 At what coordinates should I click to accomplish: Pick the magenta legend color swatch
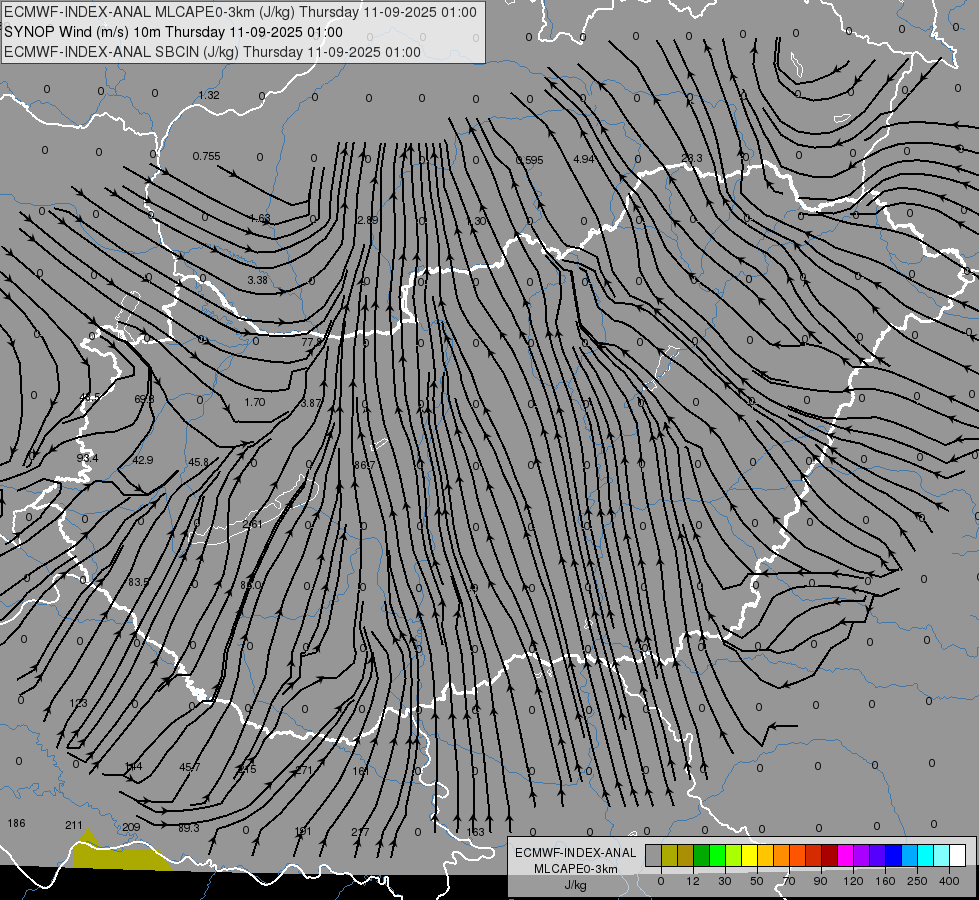point(845,855)
